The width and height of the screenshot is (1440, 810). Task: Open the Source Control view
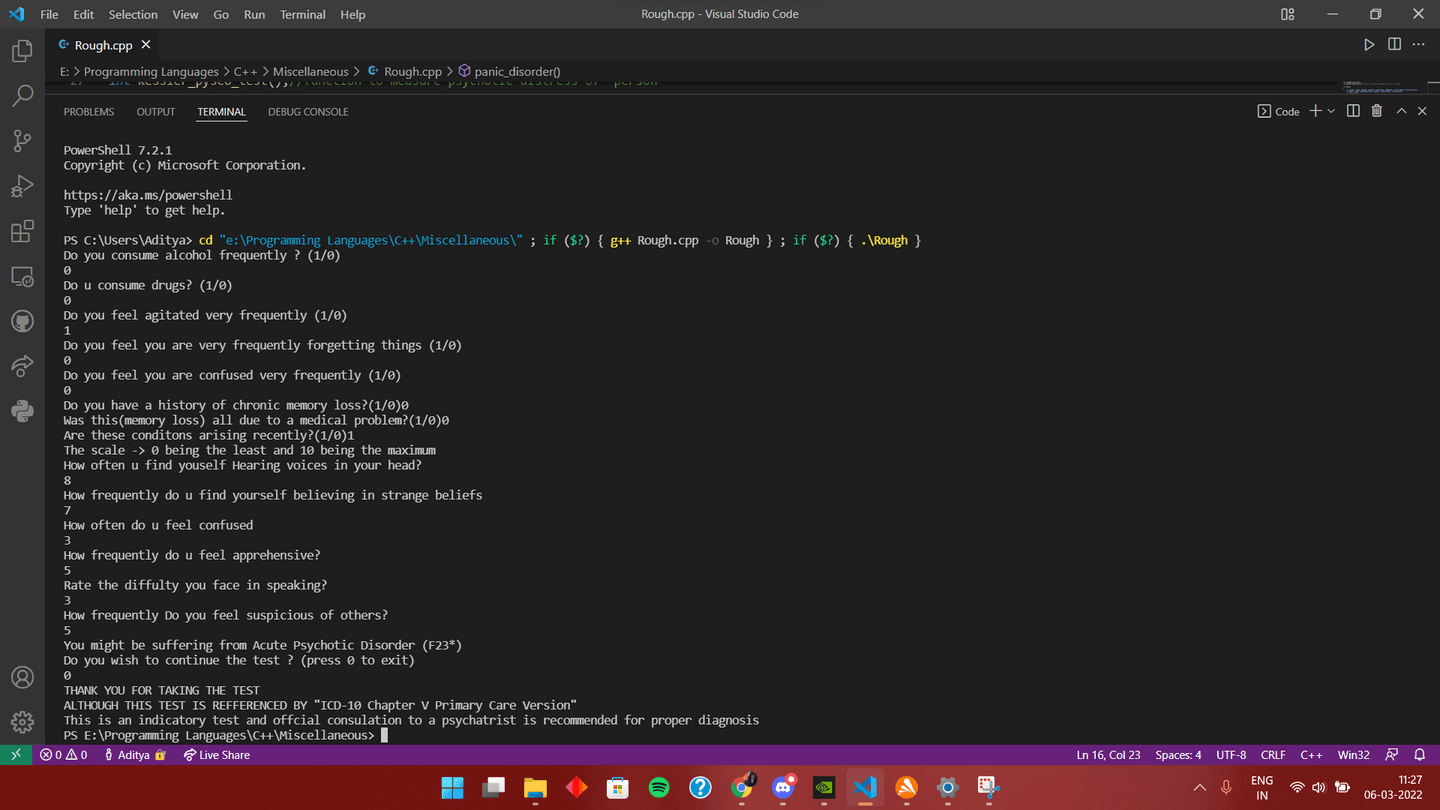[22, 141]
